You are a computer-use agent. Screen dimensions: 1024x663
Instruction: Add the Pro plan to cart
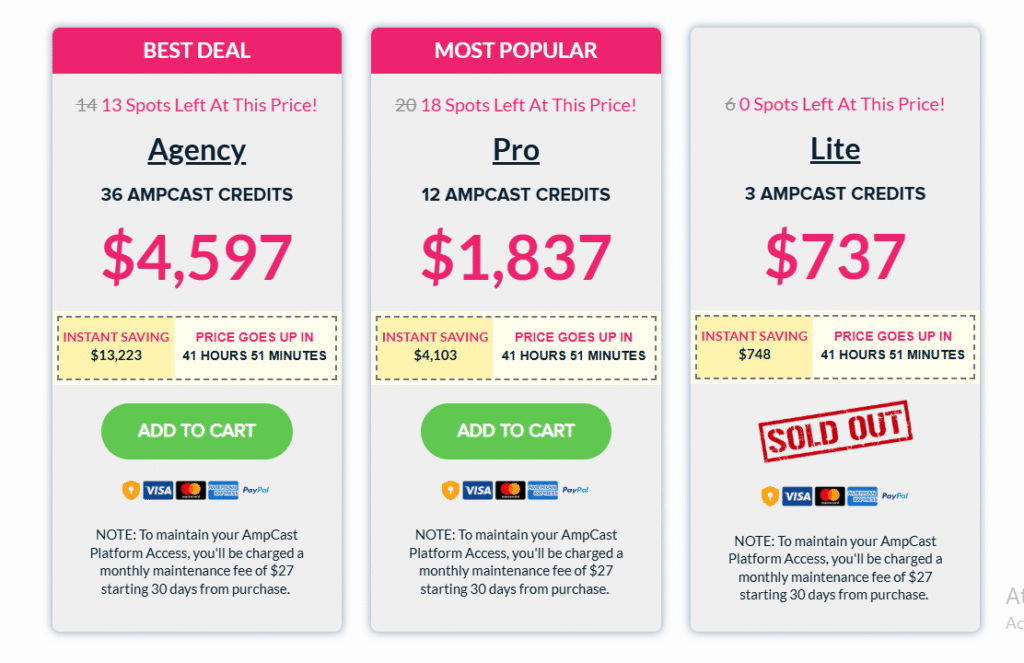click(516, 431)
